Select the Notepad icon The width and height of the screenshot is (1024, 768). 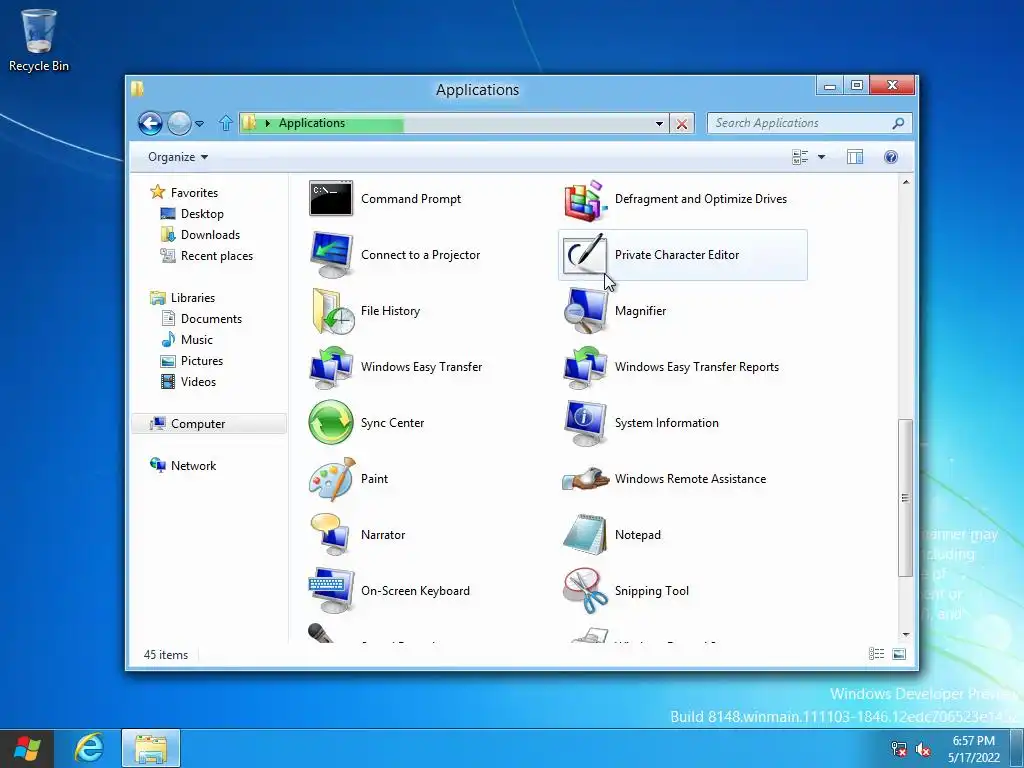(x=585, y=534)
